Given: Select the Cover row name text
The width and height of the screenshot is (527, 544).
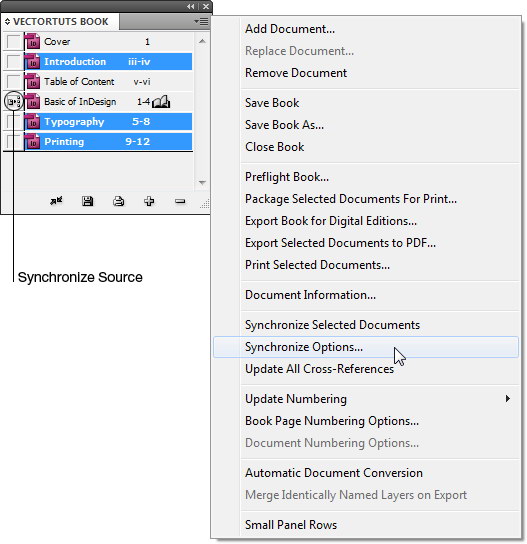Looking at the screenshot, I should pyautogui.click(x=57, y=42).
